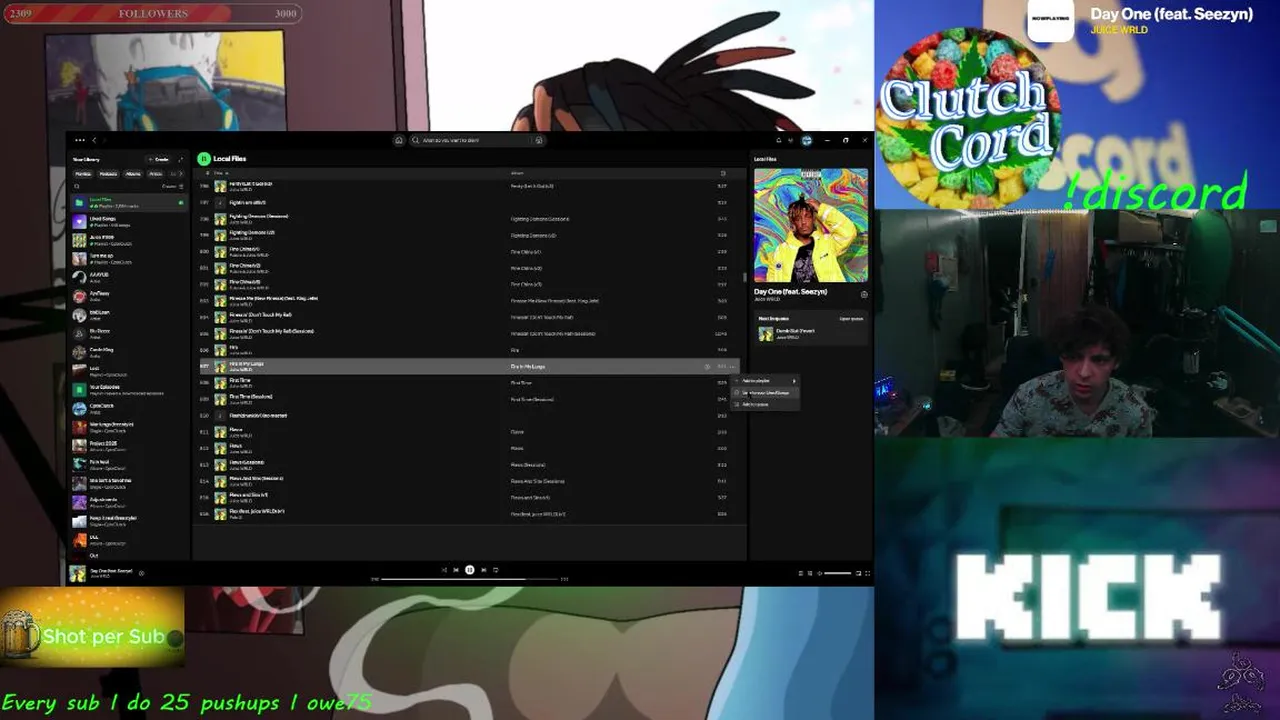Add Fire In My Lungs to Liked Songs
The width and height of the screenshot is (1280, 720).
pyautogui.click(x=707, y=367)
